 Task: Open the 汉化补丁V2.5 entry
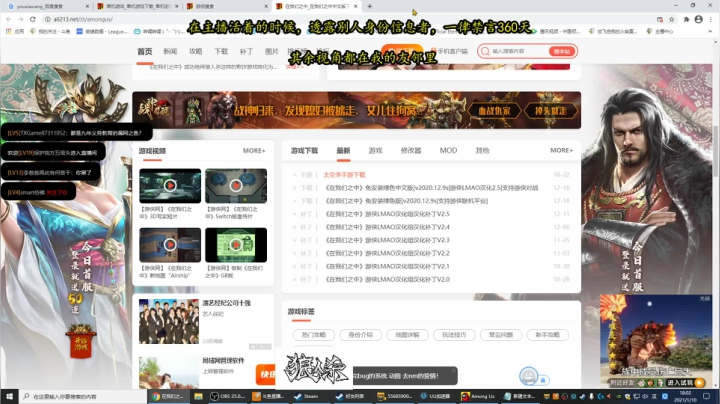coord(387,214)
